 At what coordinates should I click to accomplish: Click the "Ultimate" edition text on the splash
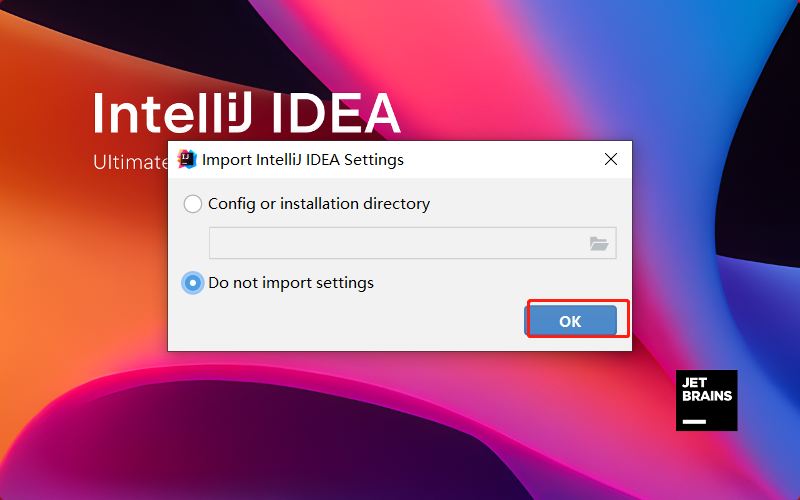click(130, 162)
